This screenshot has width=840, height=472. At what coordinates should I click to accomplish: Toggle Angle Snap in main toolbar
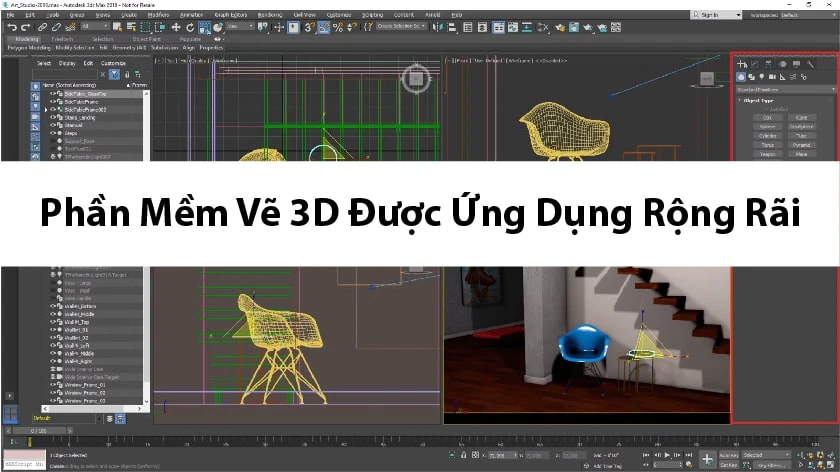(x=324, y=27)
